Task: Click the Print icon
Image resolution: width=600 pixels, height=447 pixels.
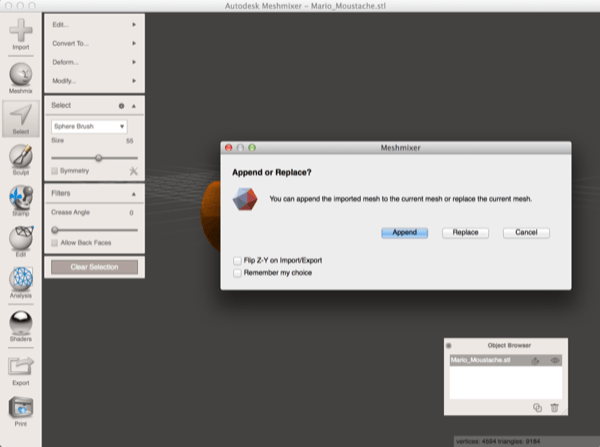Action: pos(20,411)
